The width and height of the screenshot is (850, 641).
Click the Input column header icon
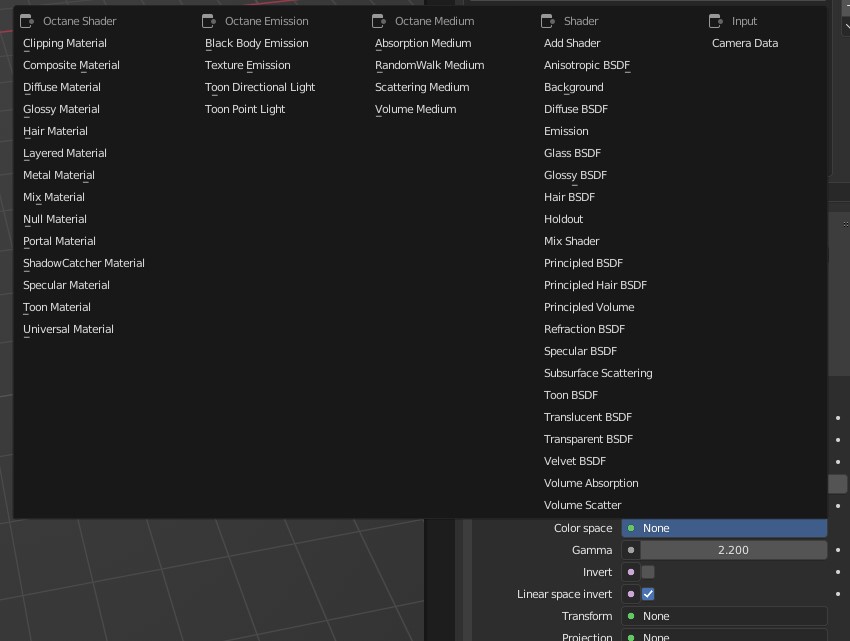[716, 21]
